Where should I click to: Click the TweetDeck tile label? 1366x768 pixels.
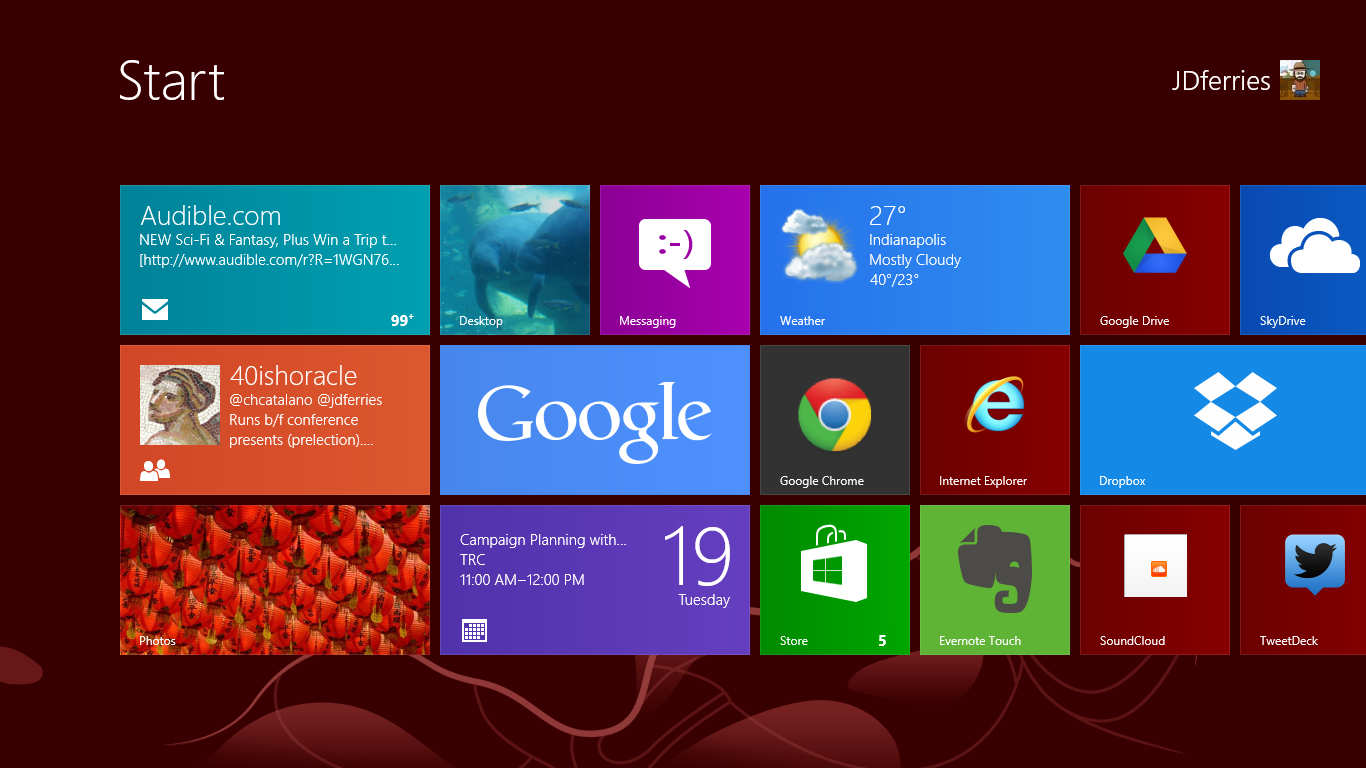[x=1289, y=641]
